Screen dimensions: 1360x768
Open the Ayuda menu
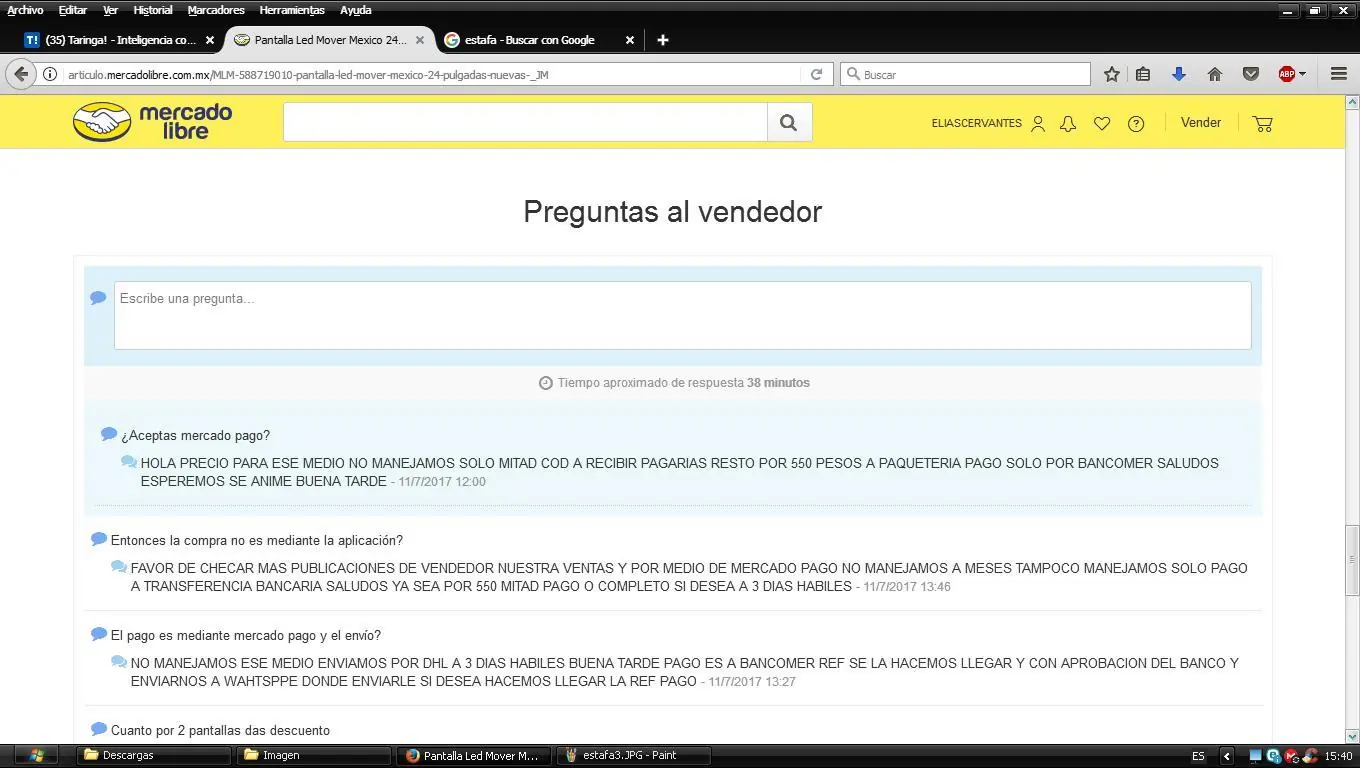tap(355, 10)
